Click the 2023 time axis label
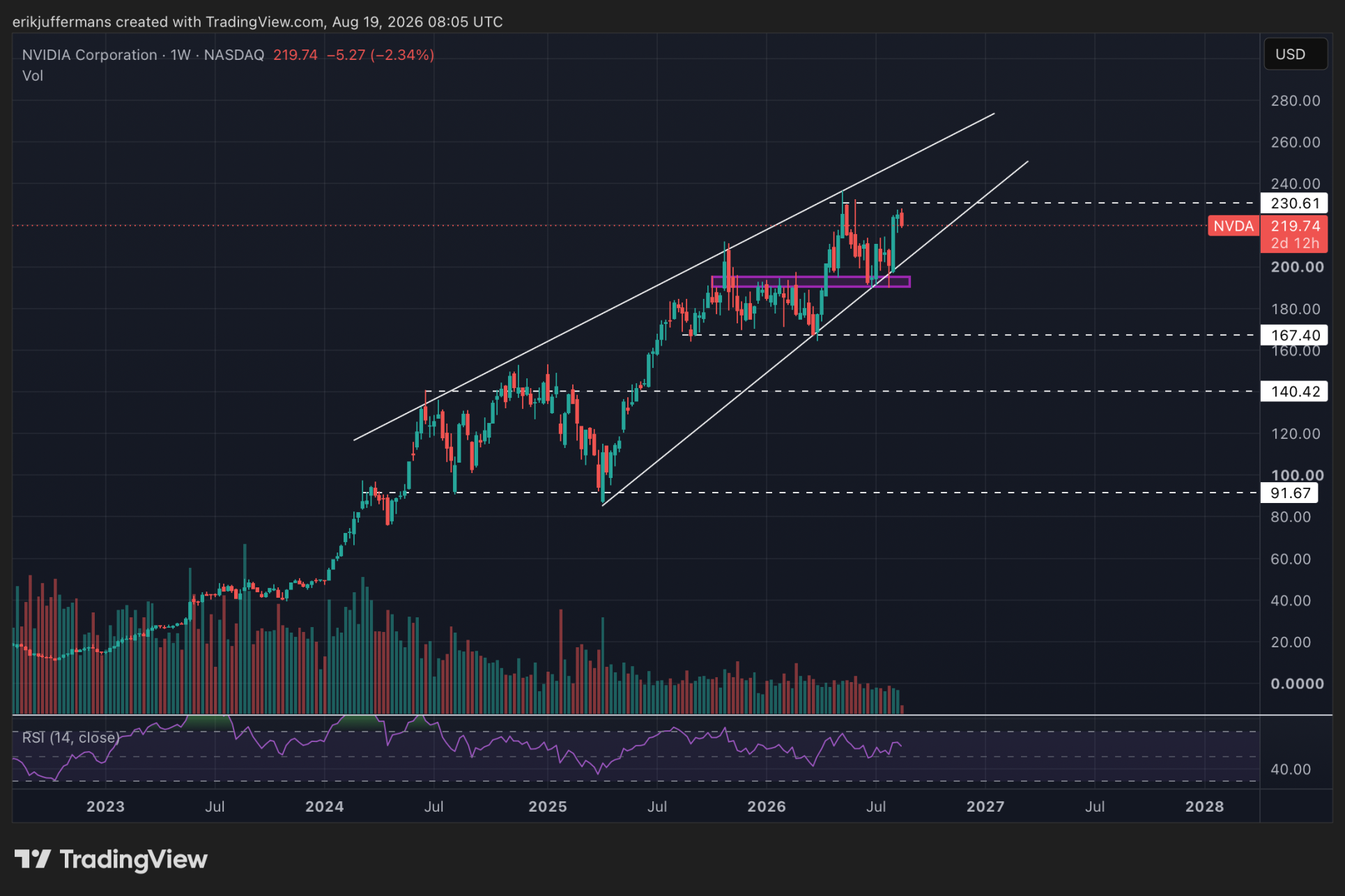 tap(105, 807)
